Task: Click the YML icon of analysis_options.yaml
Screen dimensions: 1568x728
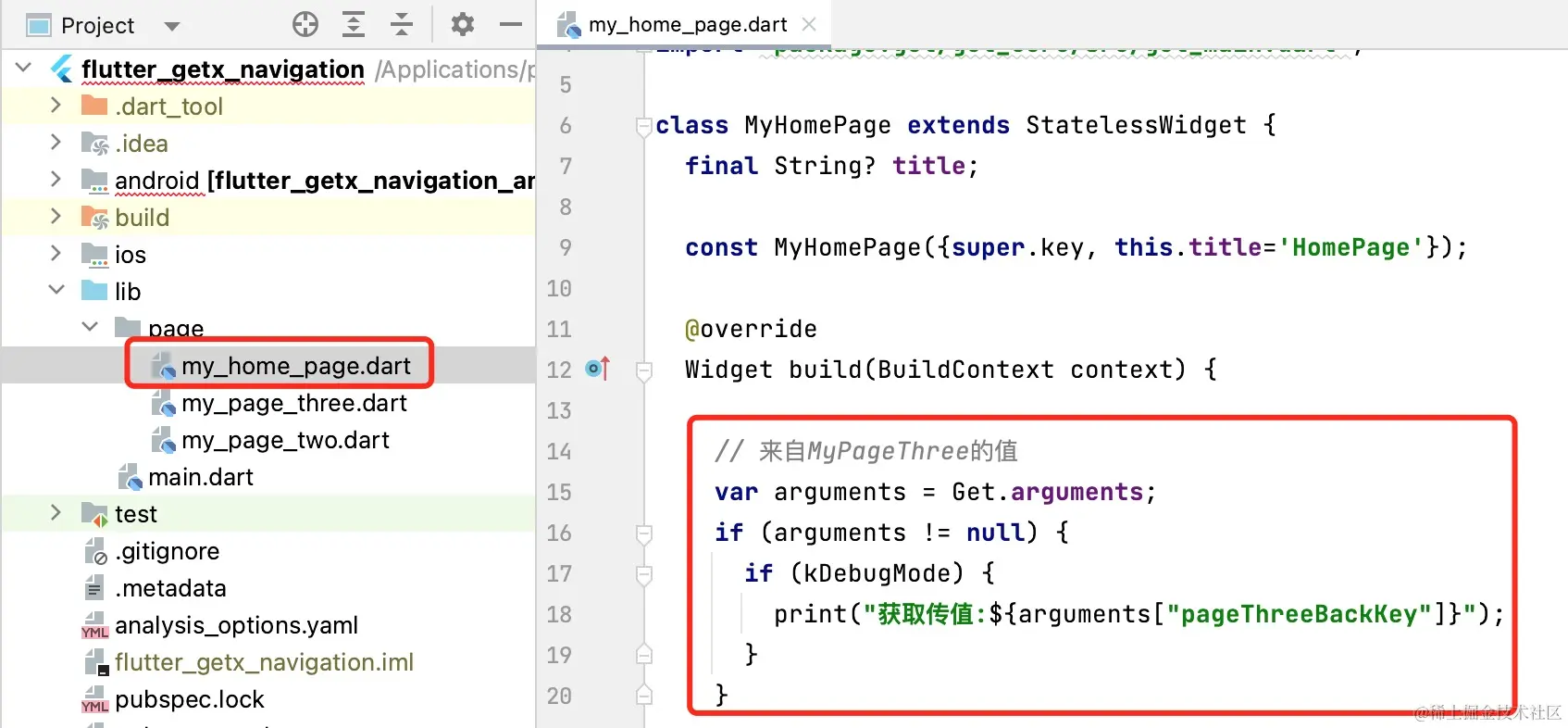Action: pos(95,626)
